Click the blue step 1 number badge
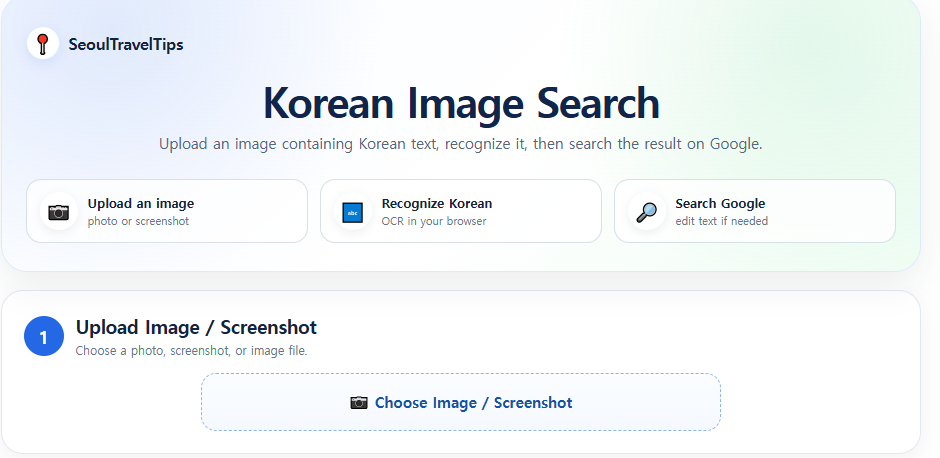 coord(44,336)
